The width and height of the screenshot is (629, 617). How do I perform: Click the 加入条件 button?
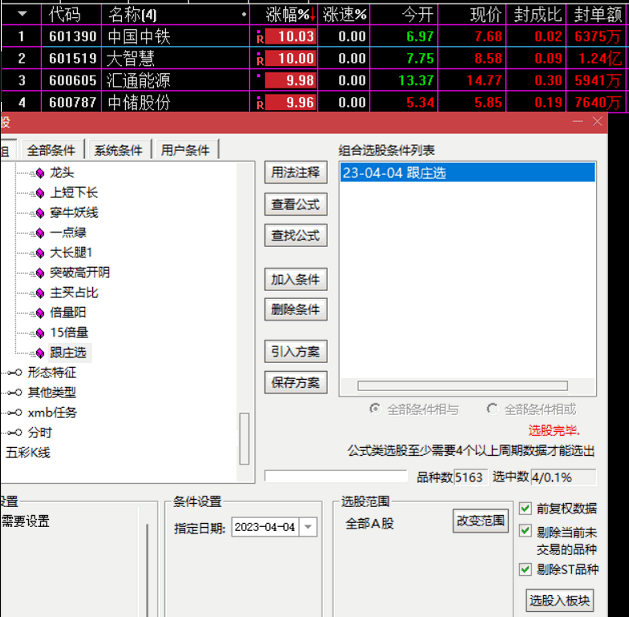(x=296, y=279)
